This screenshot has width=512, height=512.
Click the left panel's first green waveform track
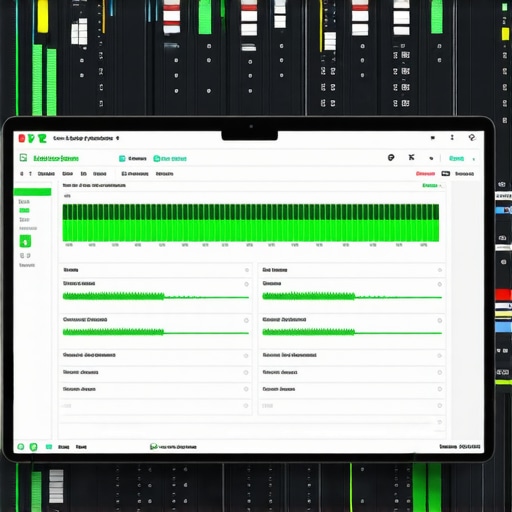tap(156, 296)
